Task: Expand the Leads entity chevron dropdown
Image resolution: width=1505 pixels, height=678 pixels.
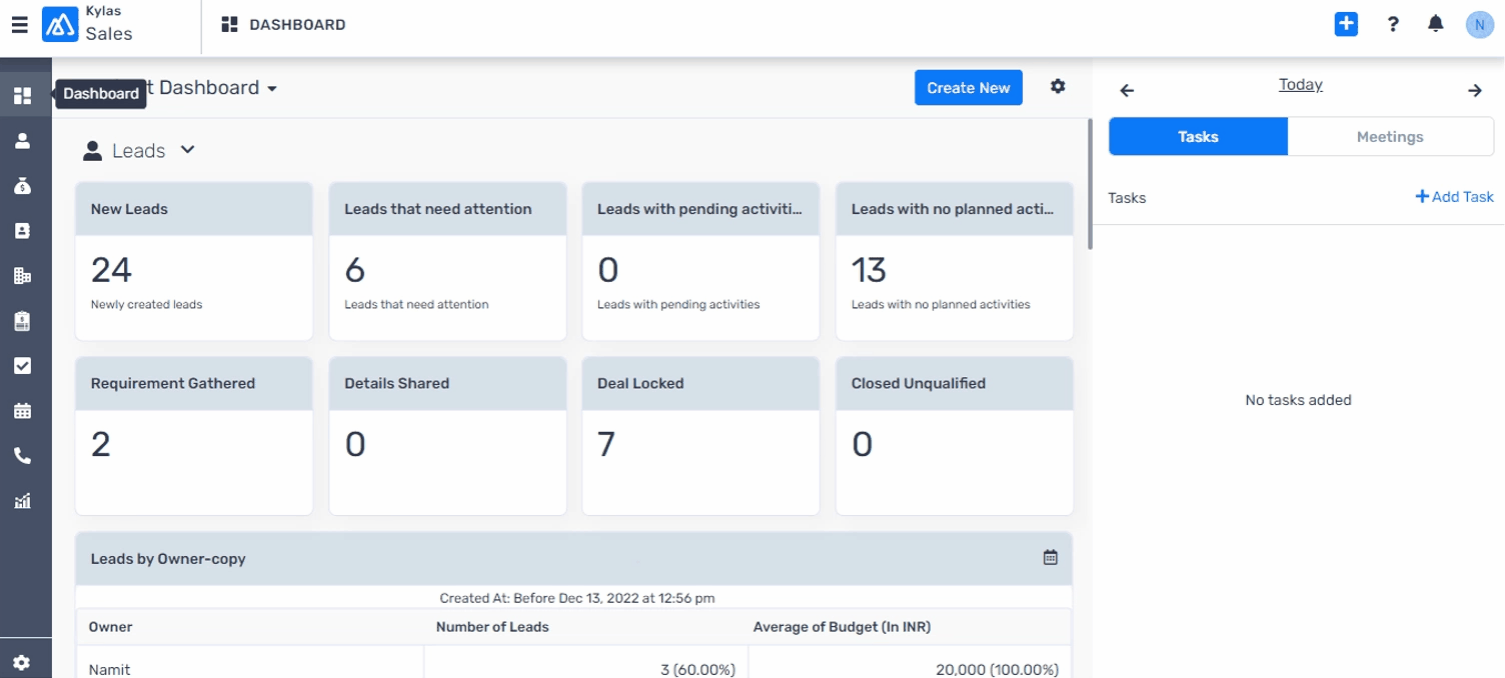Action: 187,150
